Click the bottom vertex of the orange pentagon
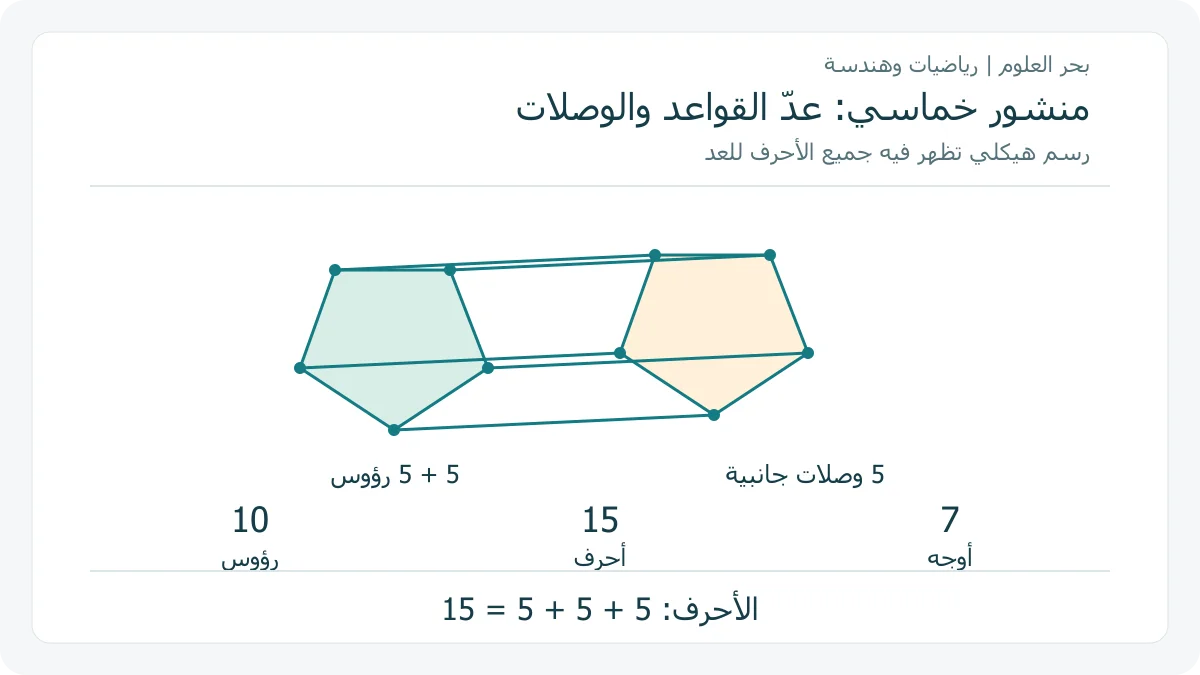This screenshot has width=1200, height=675. point(714,414)
